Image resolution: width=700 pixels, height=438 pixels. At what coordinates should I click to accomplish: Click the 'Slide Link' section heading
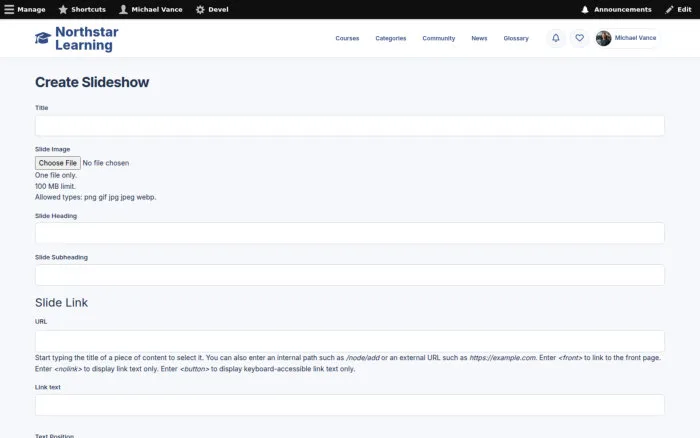(62, 302)
